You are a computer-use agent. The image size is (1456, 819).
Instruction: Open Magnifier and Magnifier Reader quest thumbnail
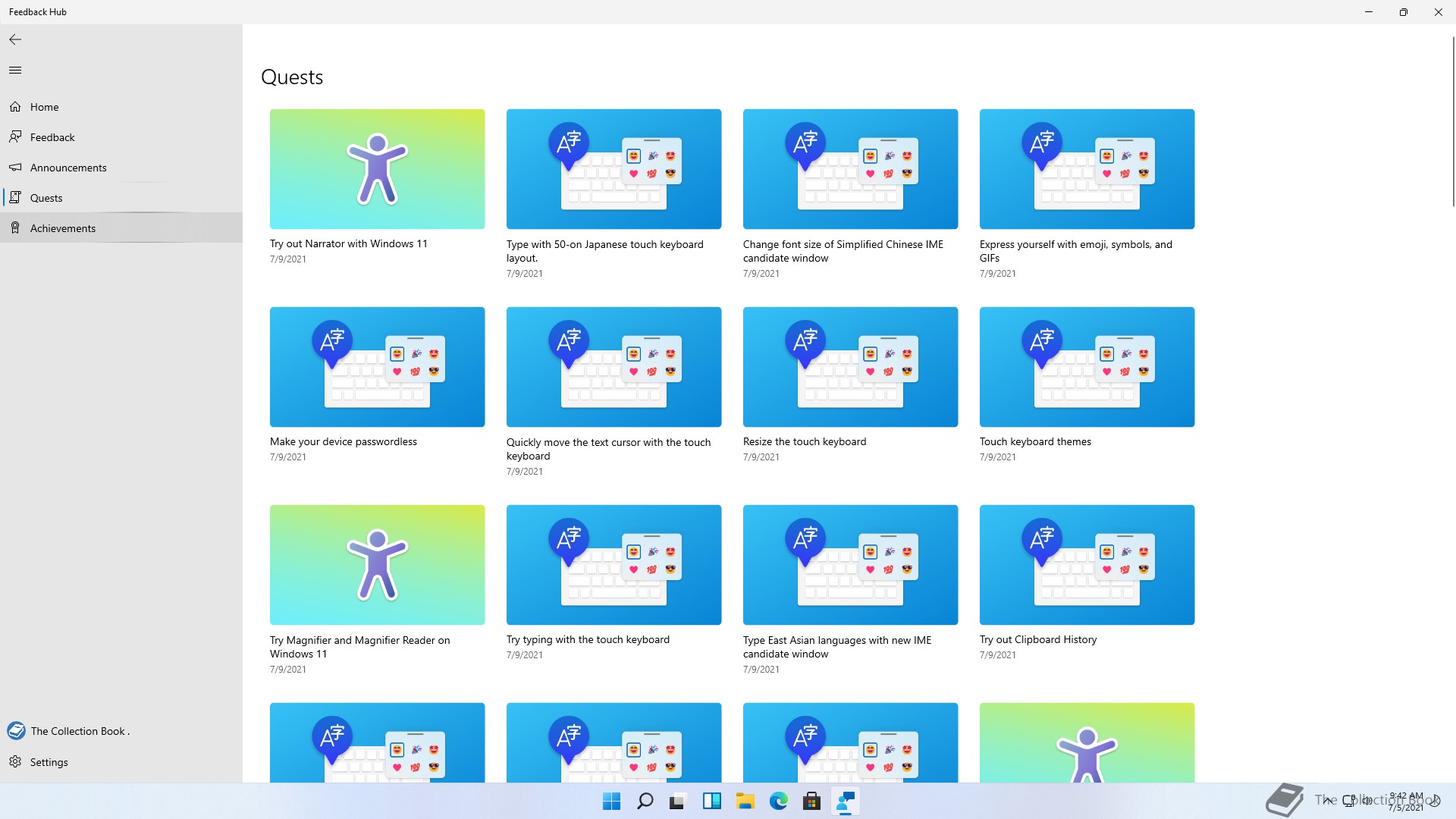point(377,565)
